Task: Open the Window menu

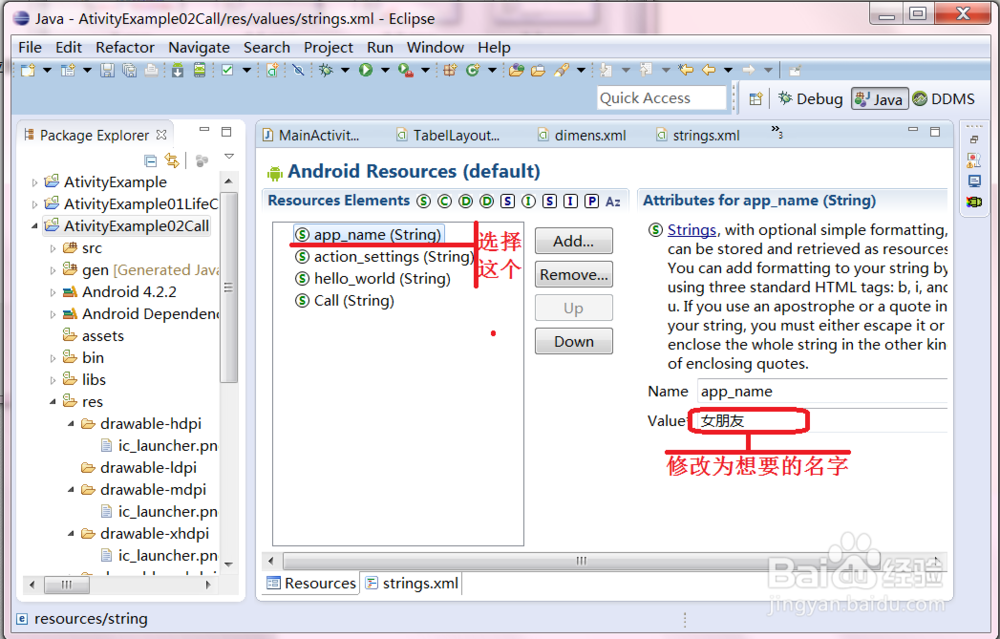Action: click(435, 48)
